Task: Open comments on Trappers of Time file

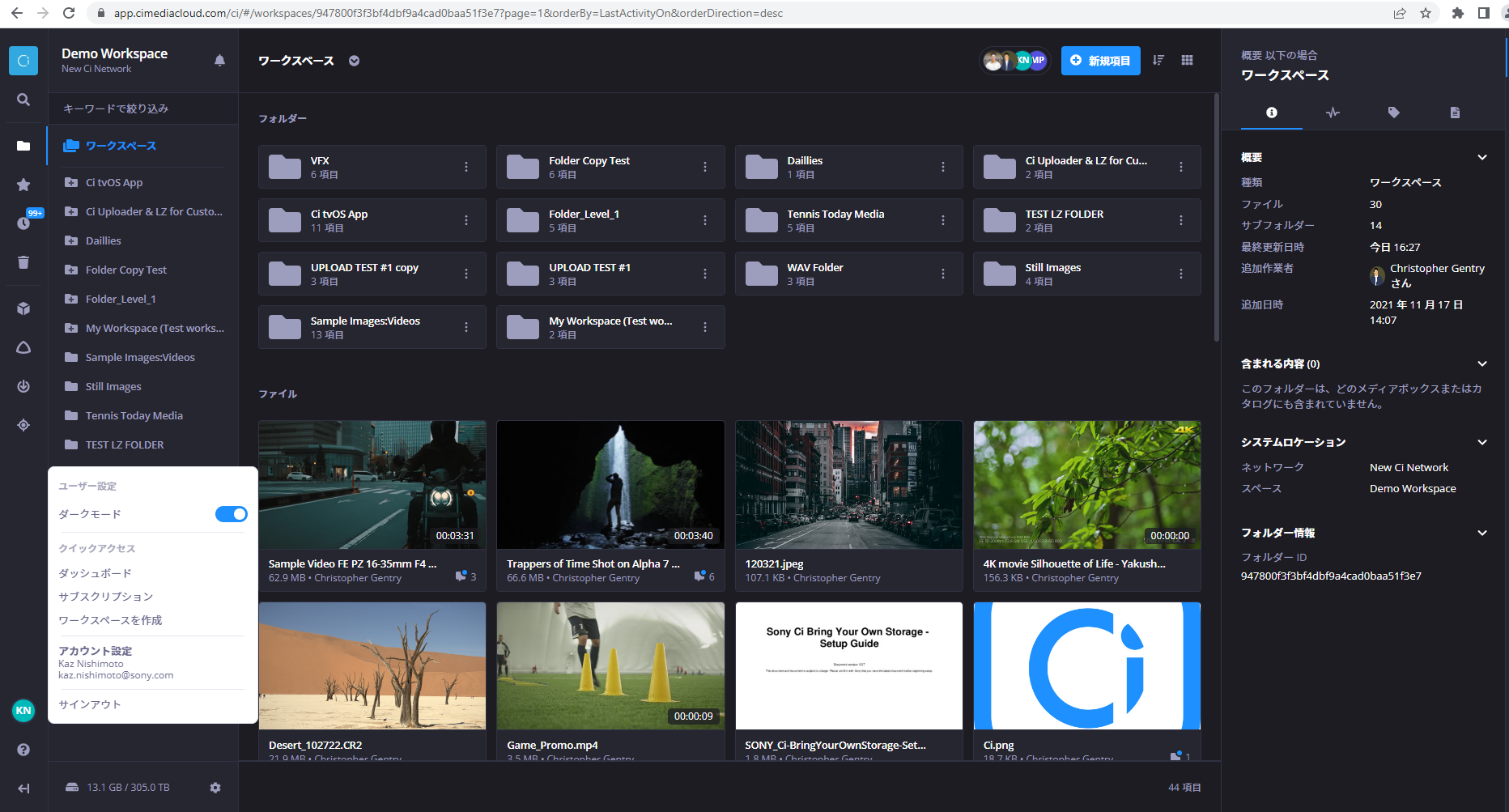Action: pyautogui.click(x=704, y=576)
